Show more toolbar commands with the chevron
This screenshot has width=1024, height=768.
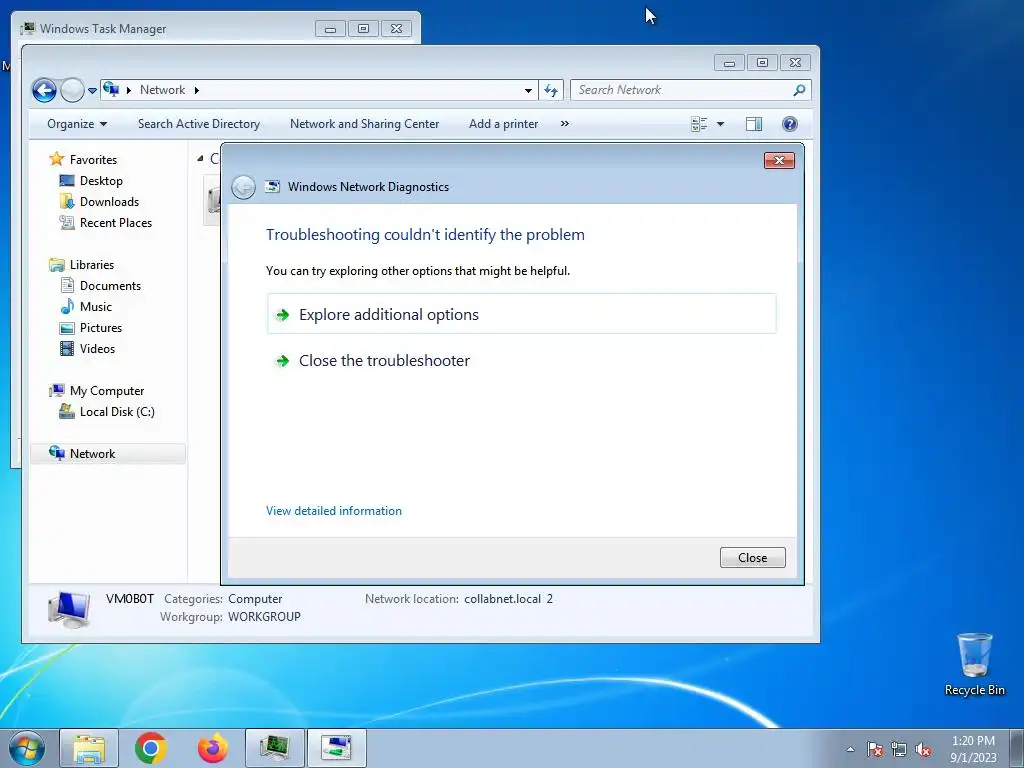(x=565, y=124)
